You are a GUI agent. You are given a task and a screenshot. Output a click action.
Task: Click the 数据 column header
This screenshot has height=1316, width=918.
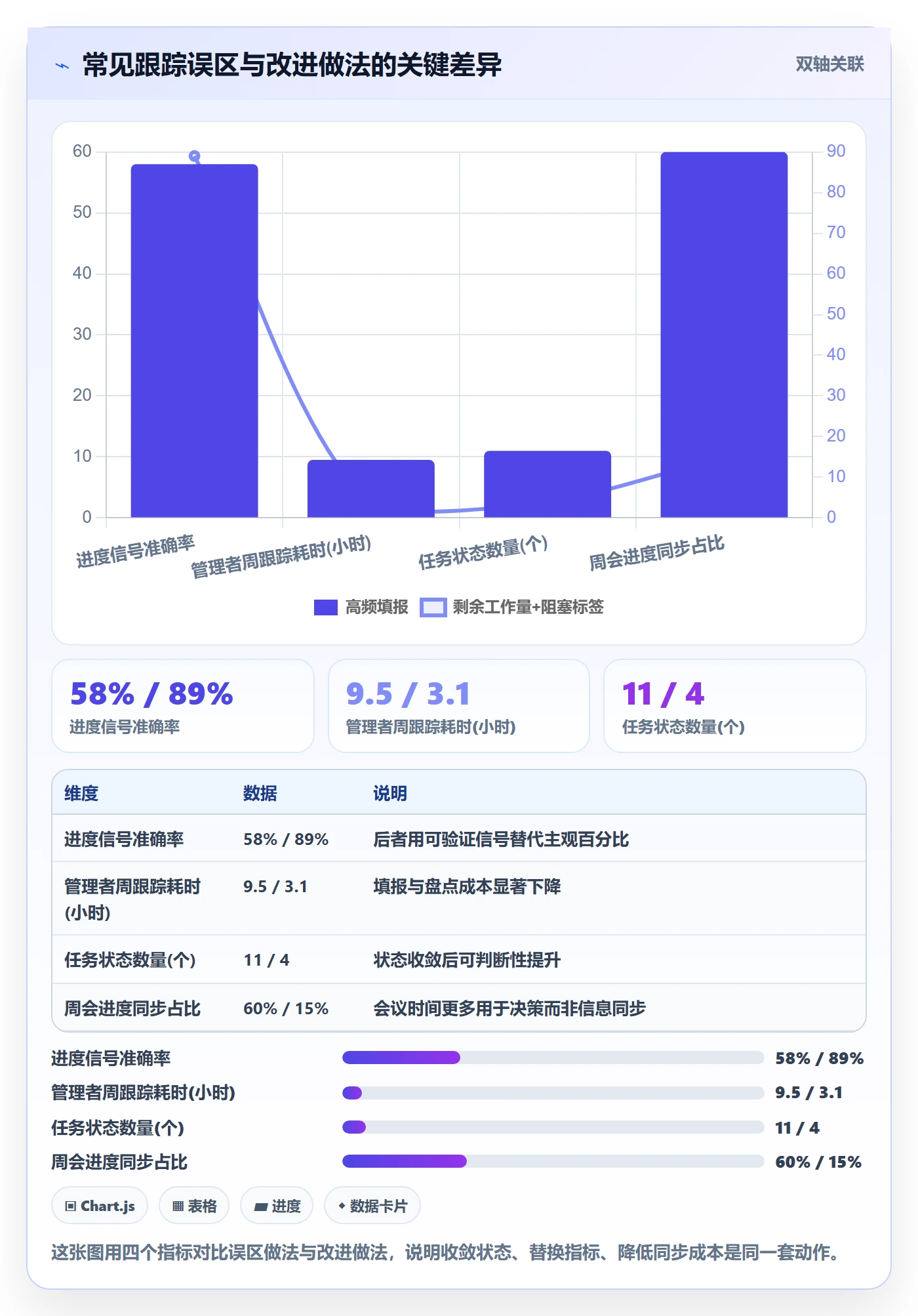click(x=260, y=793)
